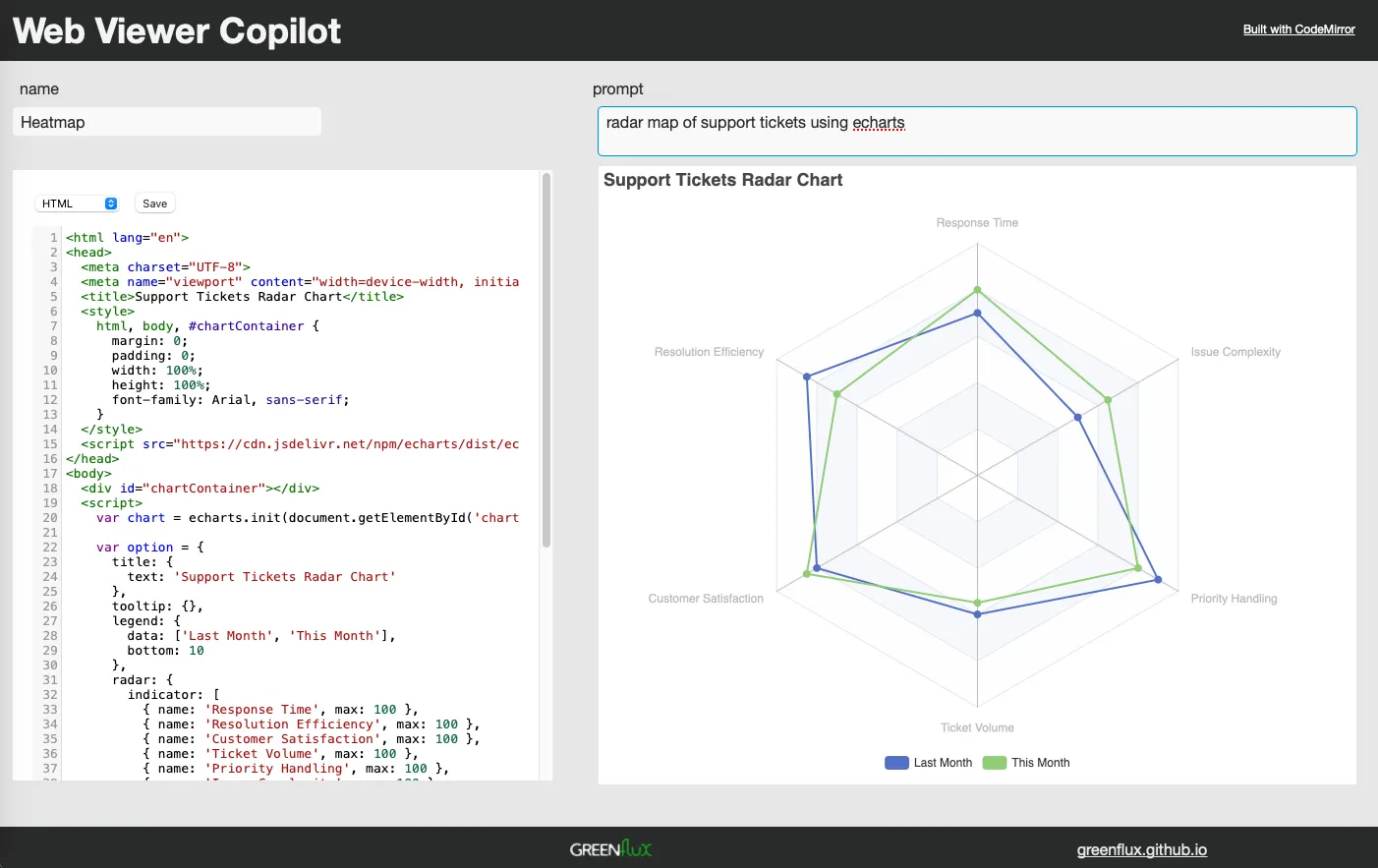
Task: Open the HTML language dropdown
Action: point(77,203)
